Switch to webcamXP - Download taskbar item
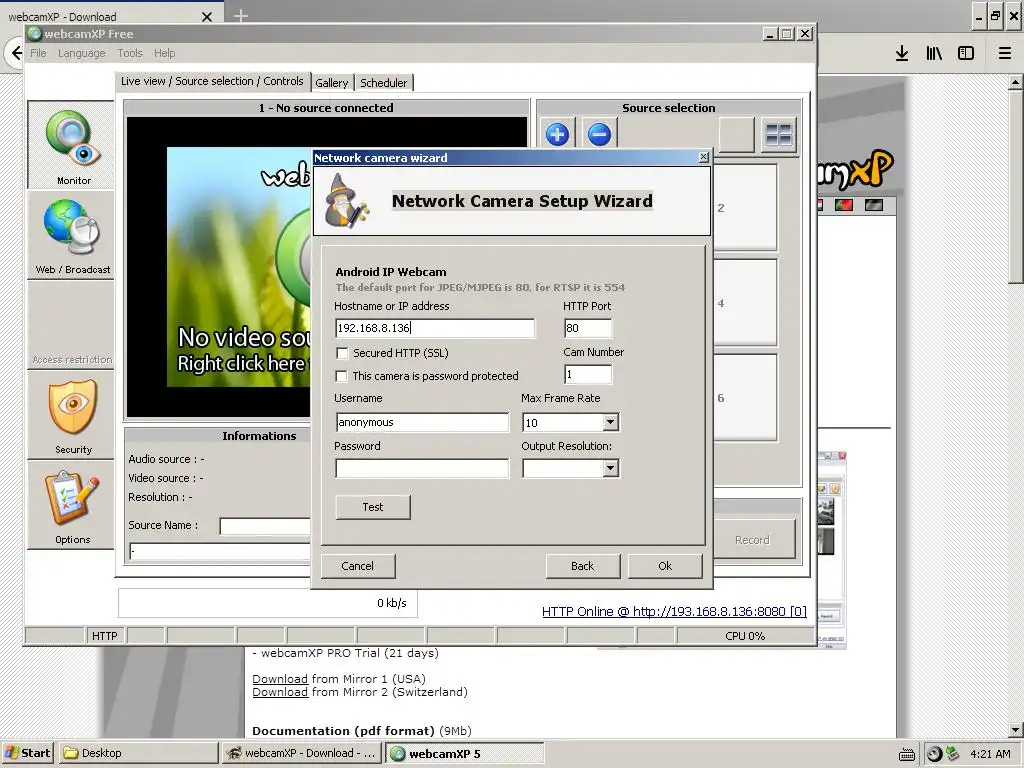 click(x=302, y=753)
